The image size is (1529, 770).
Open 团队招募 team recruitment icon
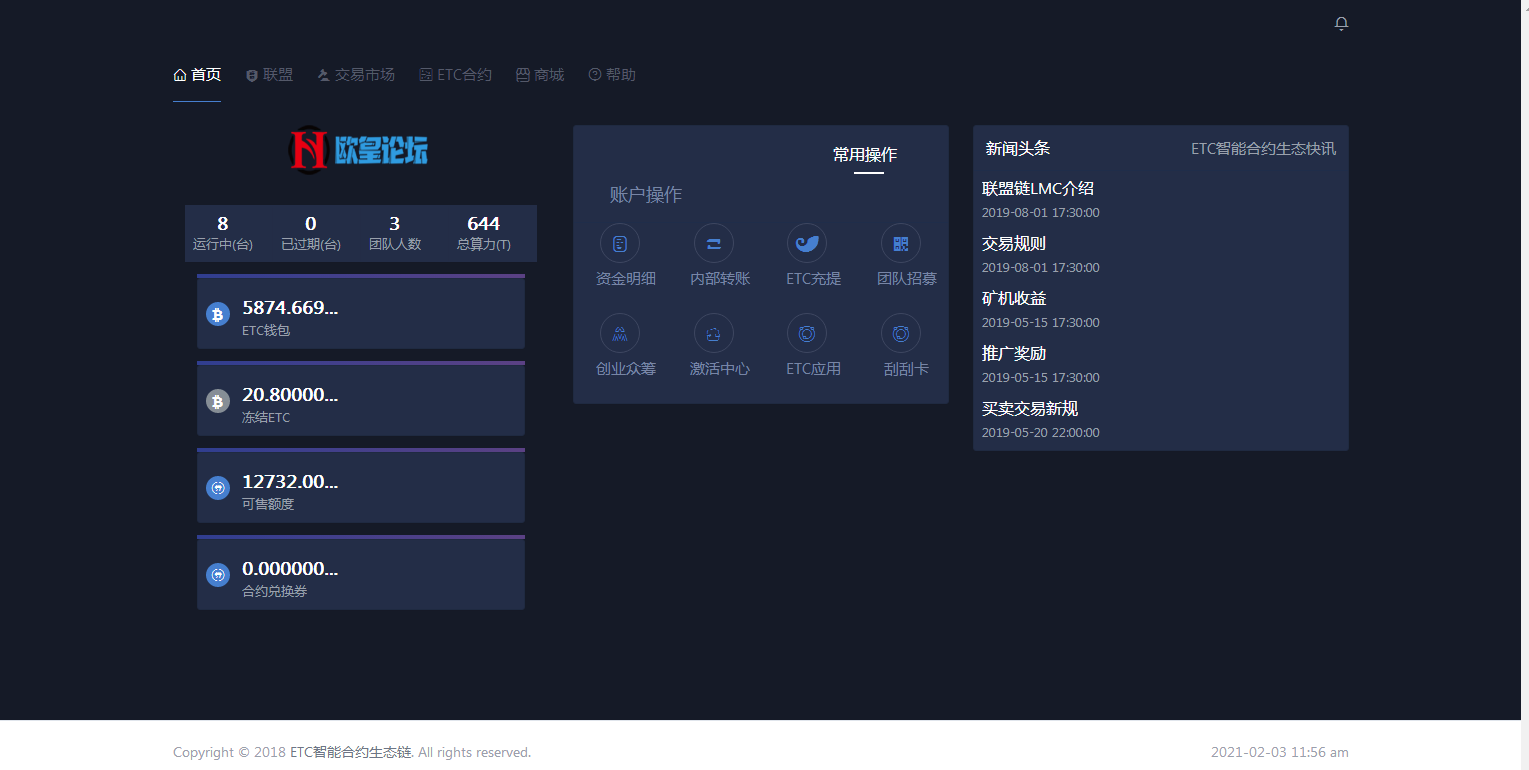click(899, 243)
